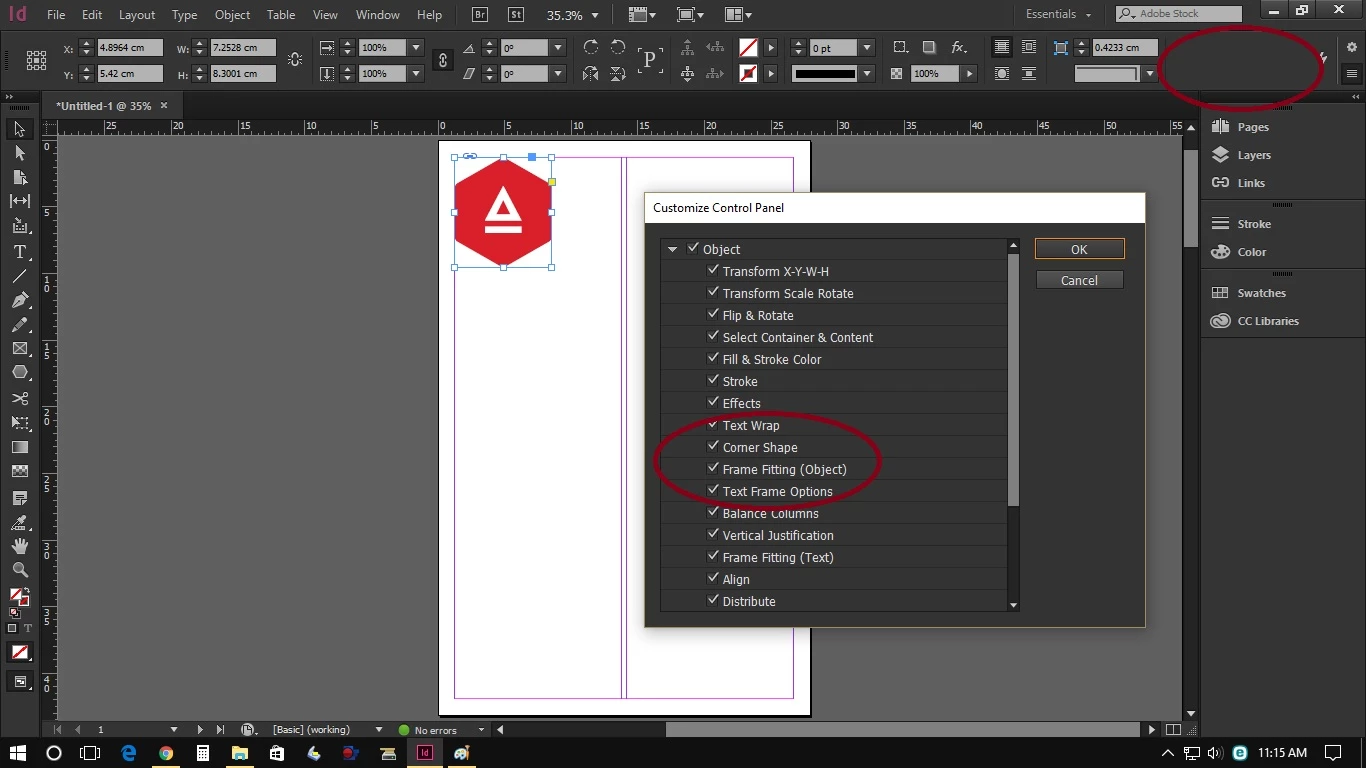Uncheck Flip & Rotate checkbox
1366x768 pixels.
(x=713, y=314)
